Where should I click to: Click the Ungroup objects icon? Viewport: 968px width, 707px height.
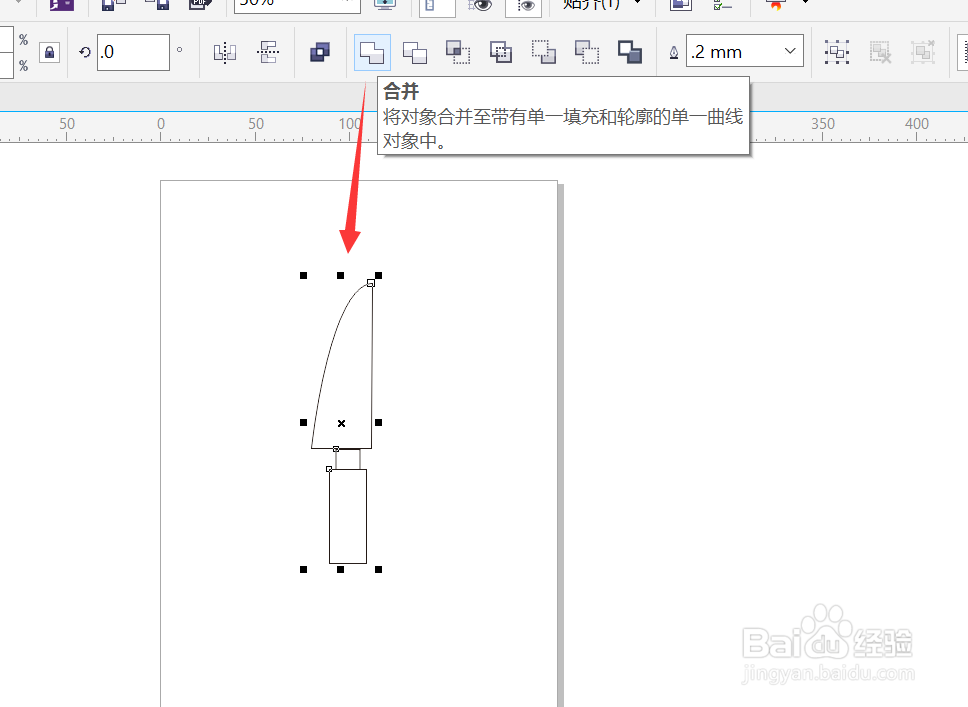point(880,52)
